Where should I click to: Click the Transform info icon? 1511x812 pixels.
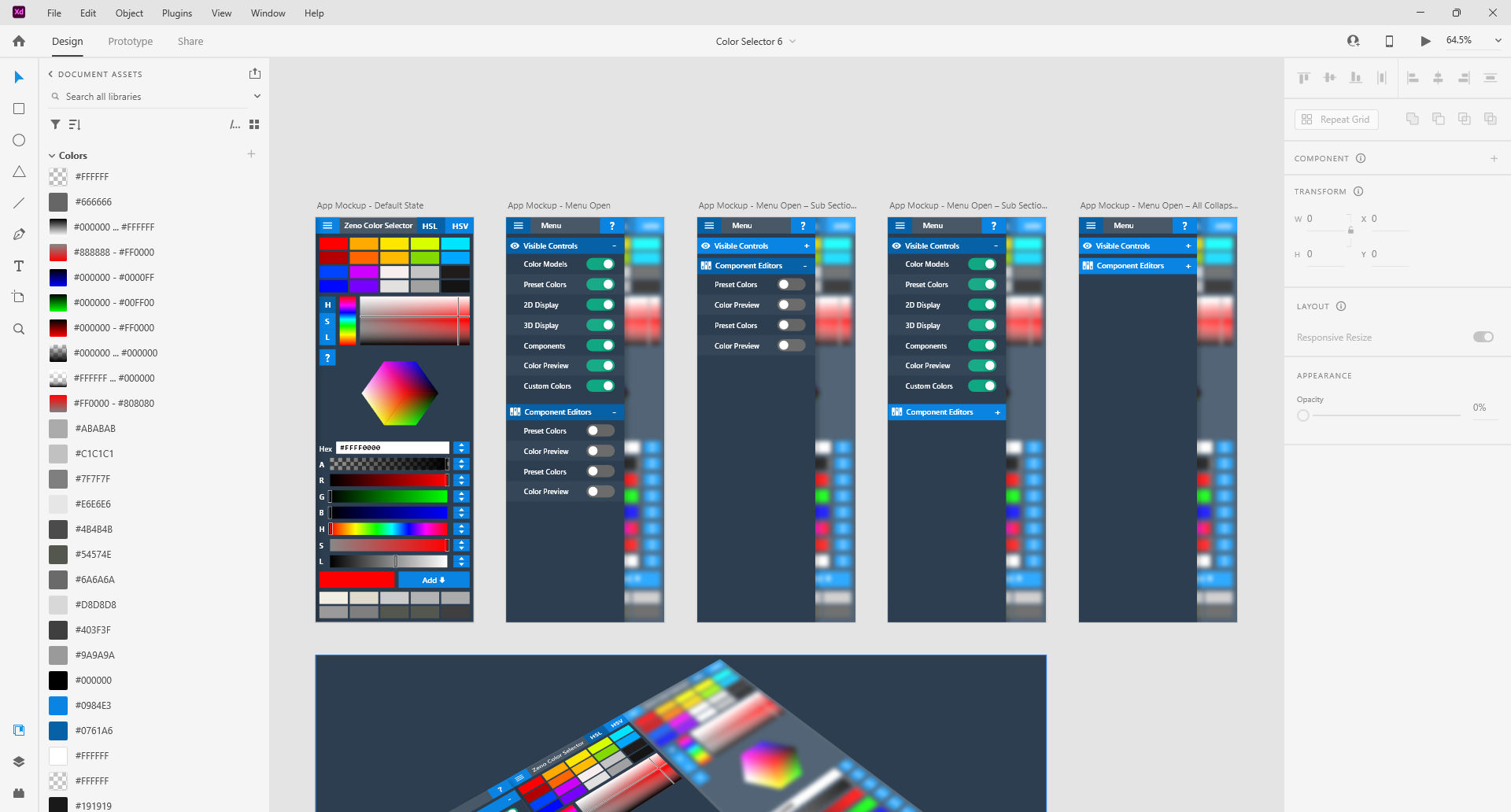point(1358,191)
